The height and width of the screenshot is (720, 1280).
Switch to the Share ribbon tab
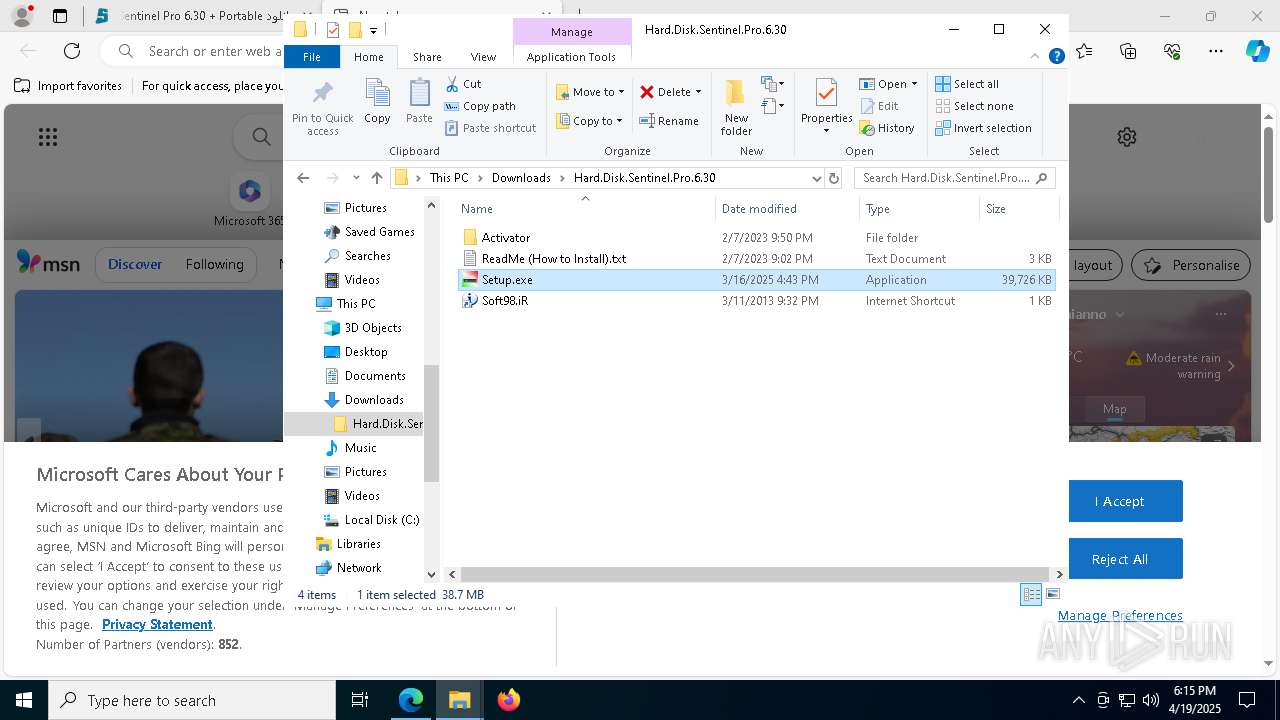coord(427,57)
